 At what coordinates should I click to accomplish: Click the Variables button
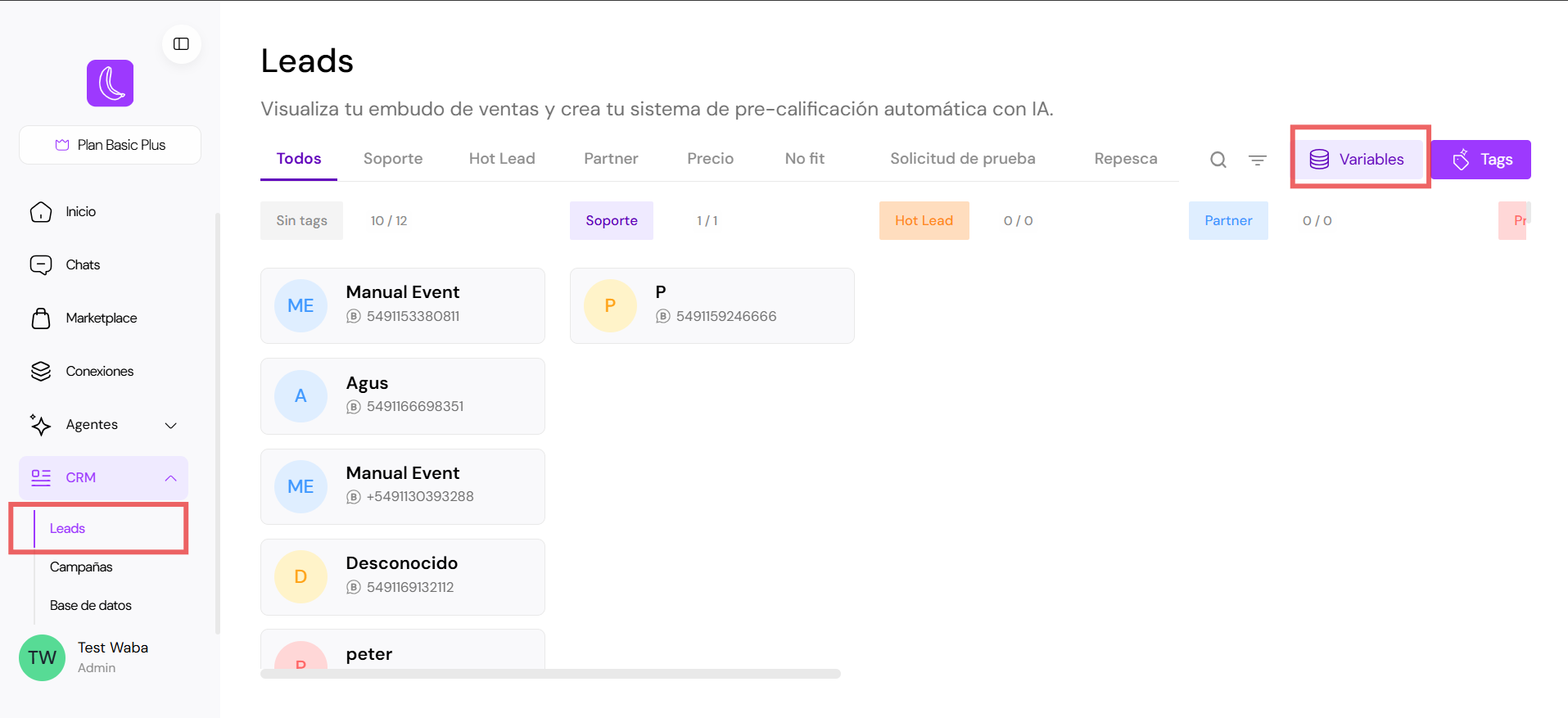pos(1358,159)
